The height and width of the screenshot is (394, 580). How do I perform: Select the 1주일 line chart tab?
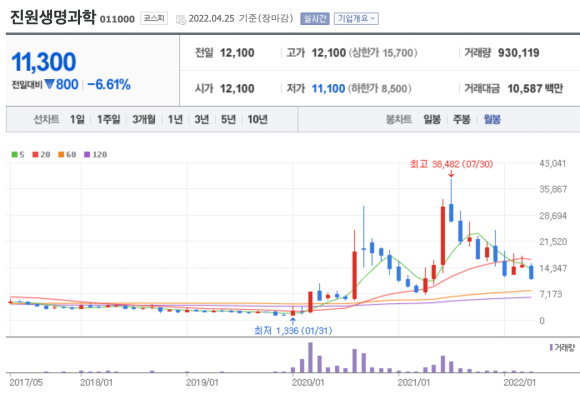coord(108,119)
